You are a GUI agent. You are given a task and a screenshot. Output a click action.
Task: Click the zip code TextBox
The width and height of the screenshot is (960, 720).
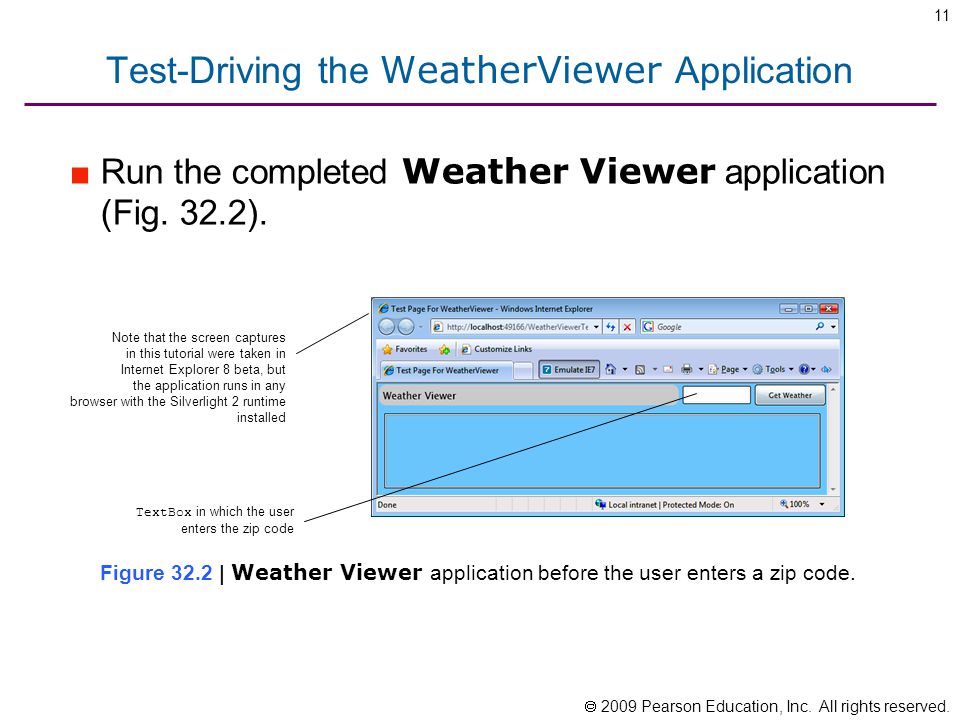click(x=716, y=395)
